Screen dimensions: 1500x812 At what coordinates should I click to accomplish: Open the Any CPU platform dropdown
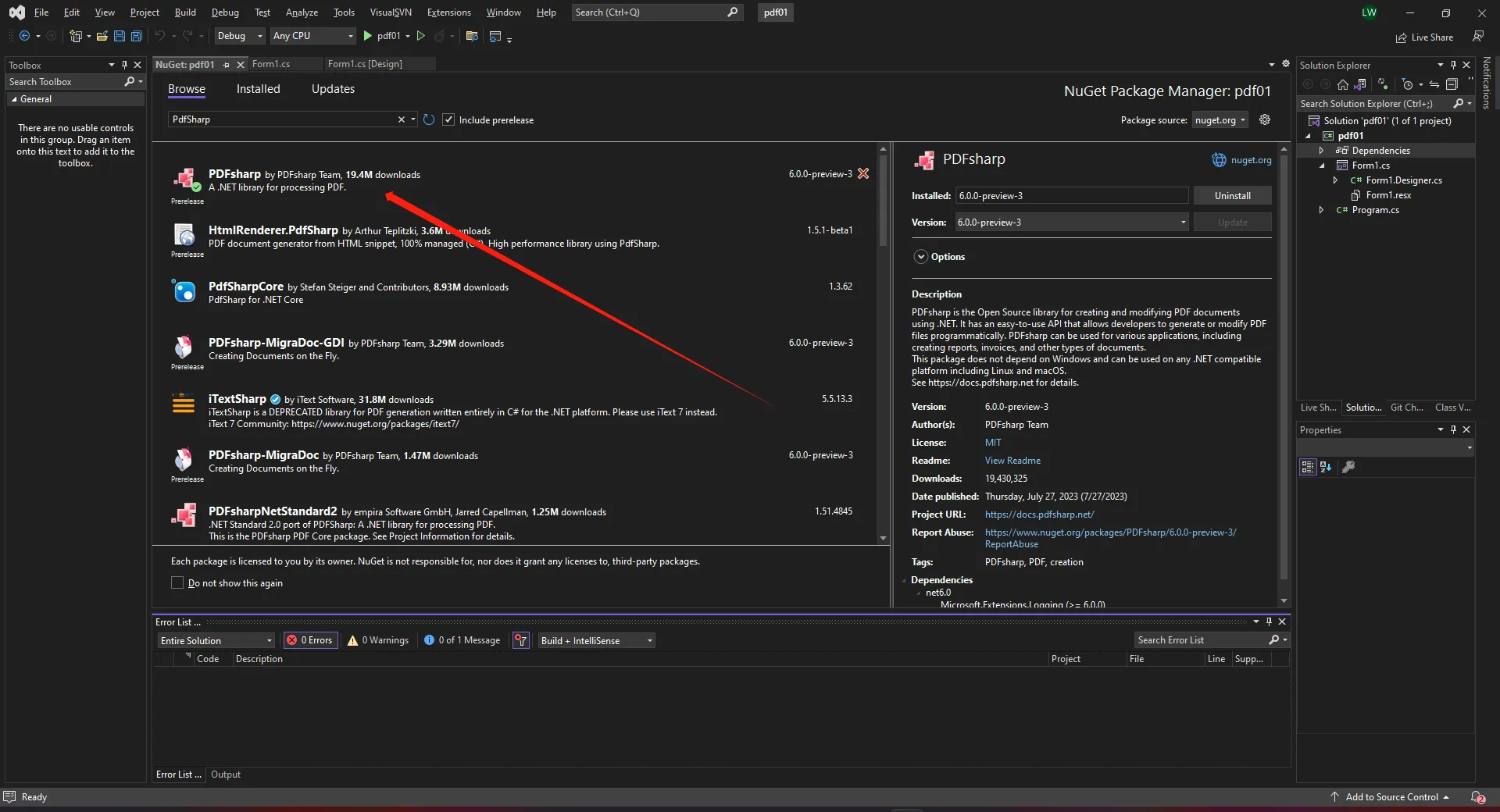pyautogui.click(x=312, y=36)
